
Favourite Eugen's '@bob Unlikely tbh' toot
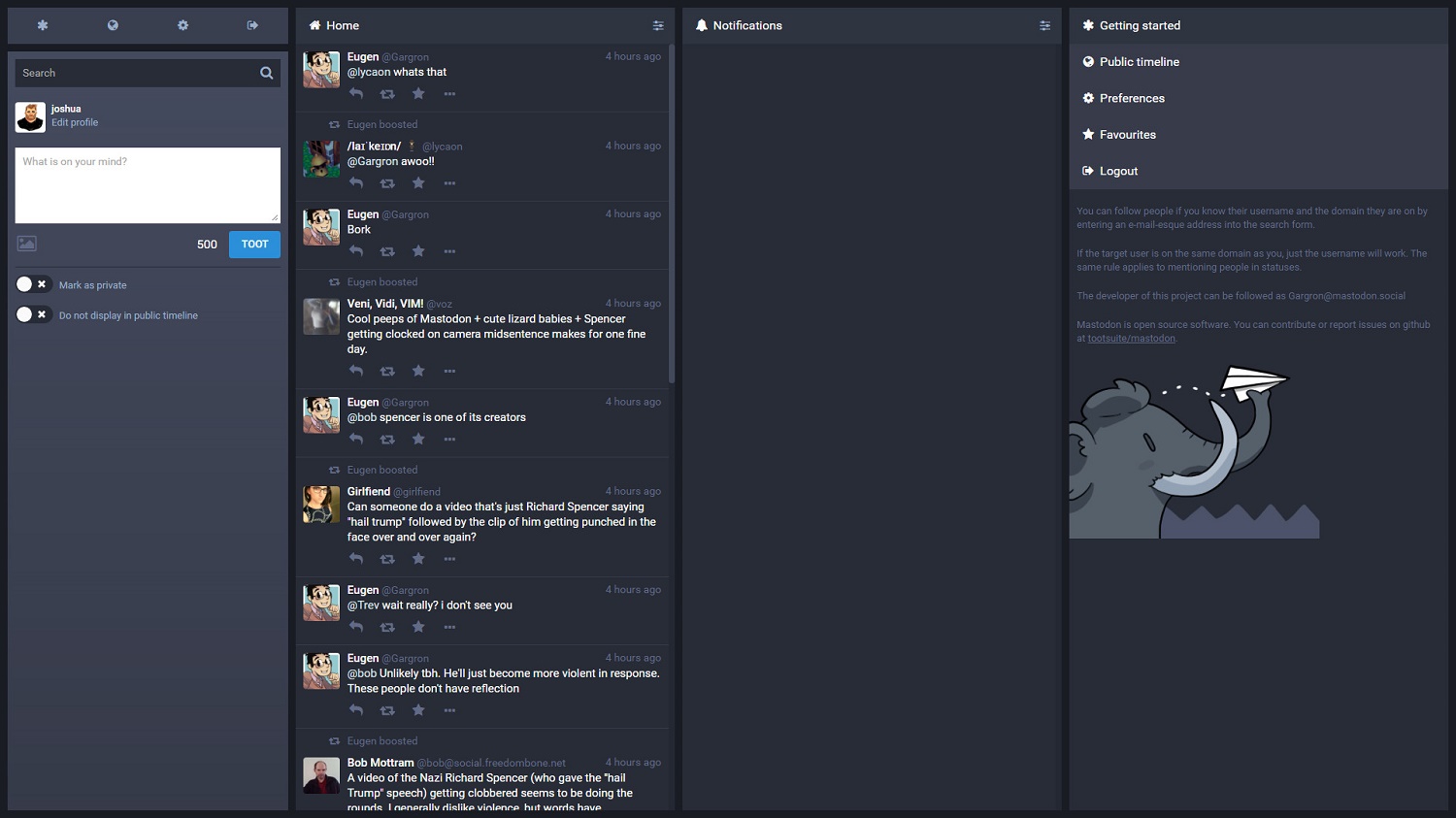[x=418, y=710]
